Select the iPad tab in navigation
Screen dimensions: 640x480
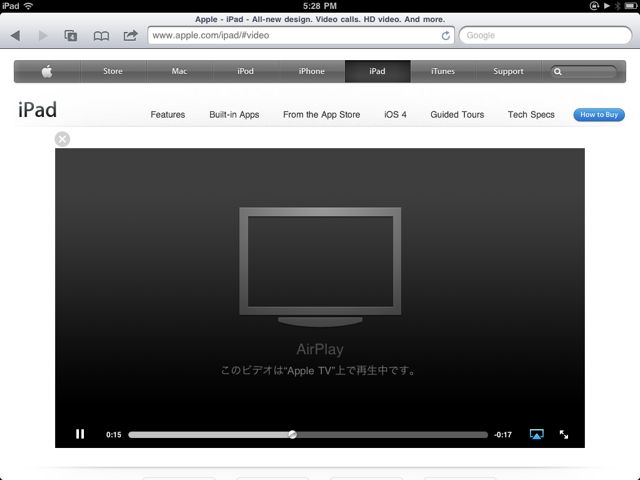pyautogui.click(x=377, y=71)
